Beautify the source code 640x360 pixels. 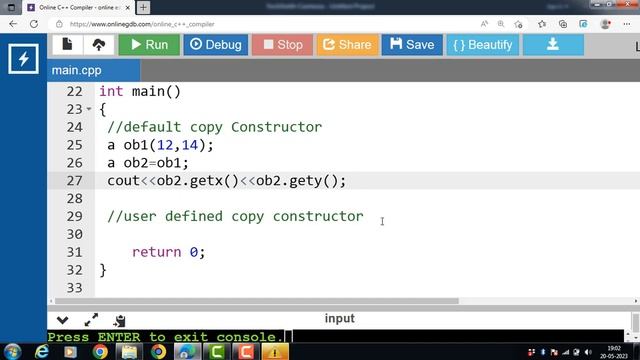(x=483, y=44)
